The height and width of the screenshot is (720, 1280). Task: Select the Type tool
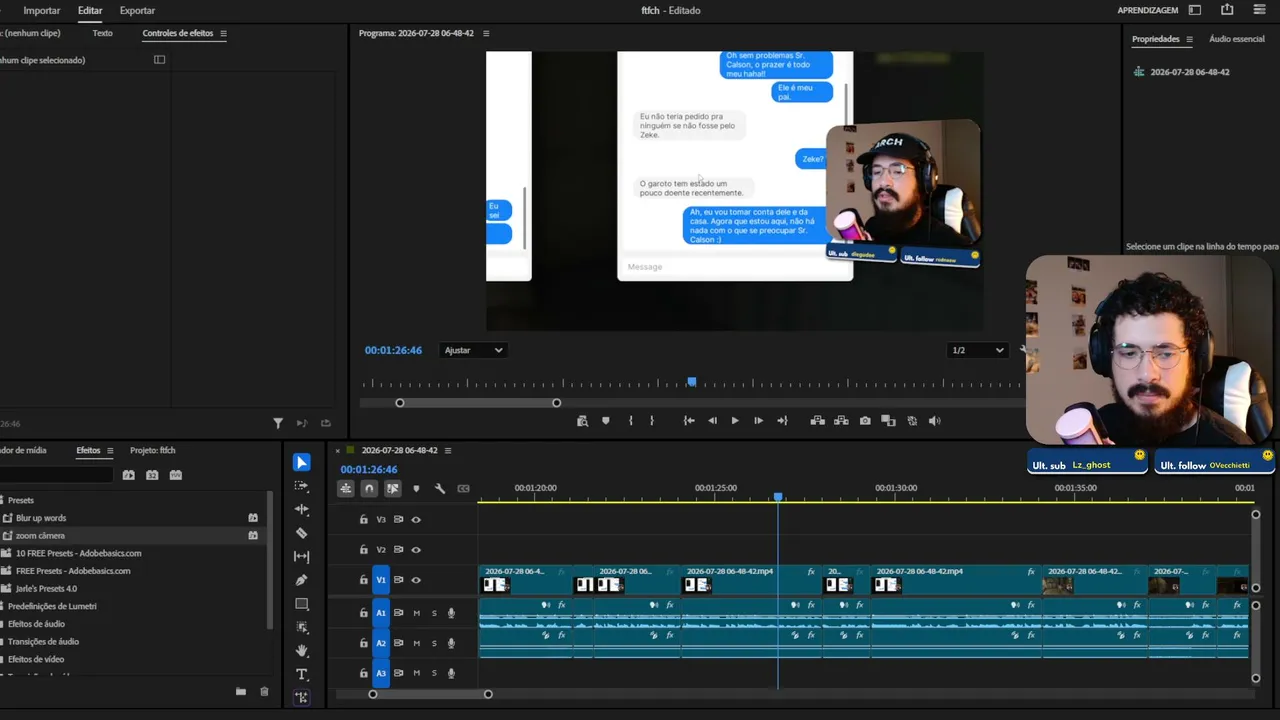[x=301, y=675]
